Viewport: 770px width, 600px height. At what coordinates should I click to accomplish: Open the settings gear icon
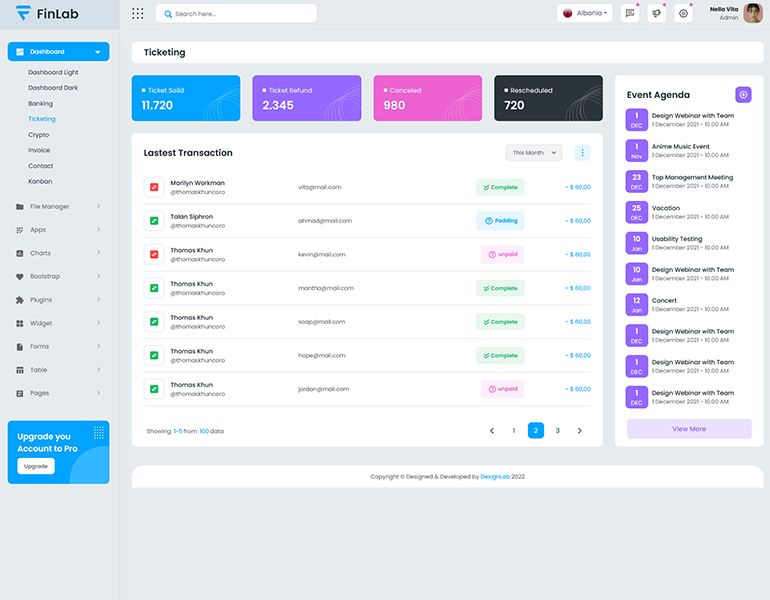pos(683,14)
